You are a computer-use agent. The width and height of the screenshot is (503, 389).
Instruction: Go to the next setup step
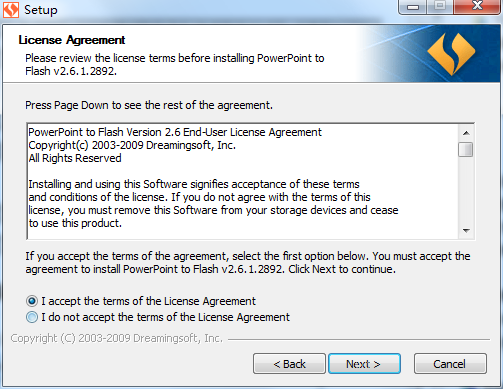[364, 364]
